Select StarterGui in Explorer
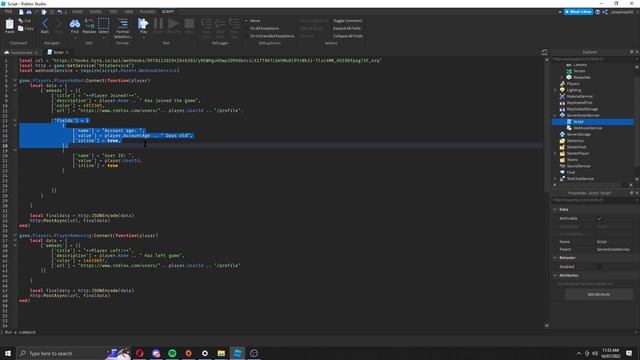This screenshot has width=640, height=360. (x=575, y=141)
